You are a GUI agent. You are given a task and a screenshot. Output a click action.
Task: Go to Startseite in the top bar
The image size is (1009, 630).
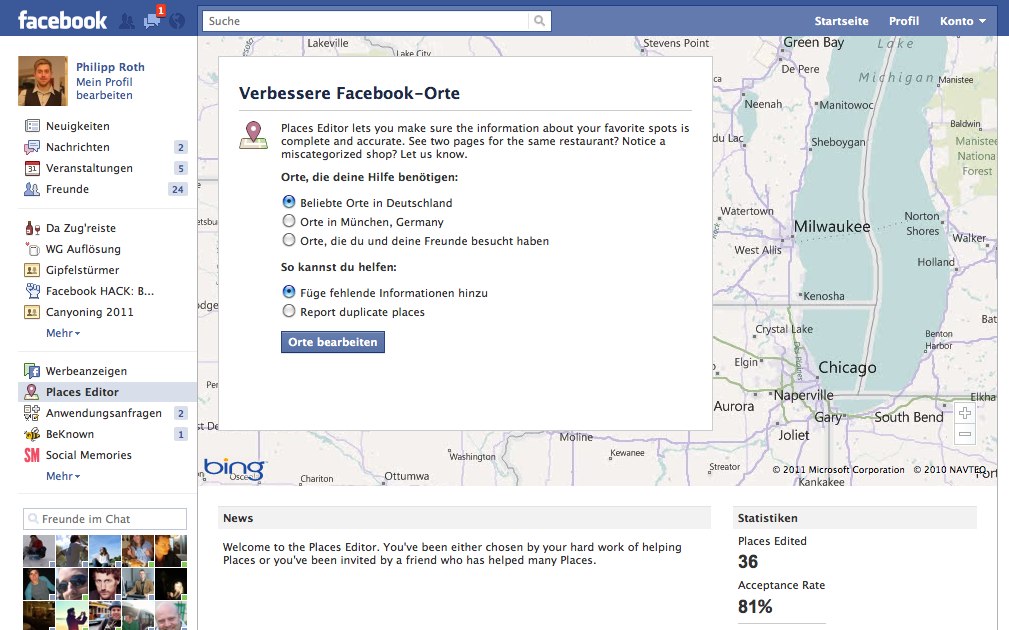(x=841, y=21)
